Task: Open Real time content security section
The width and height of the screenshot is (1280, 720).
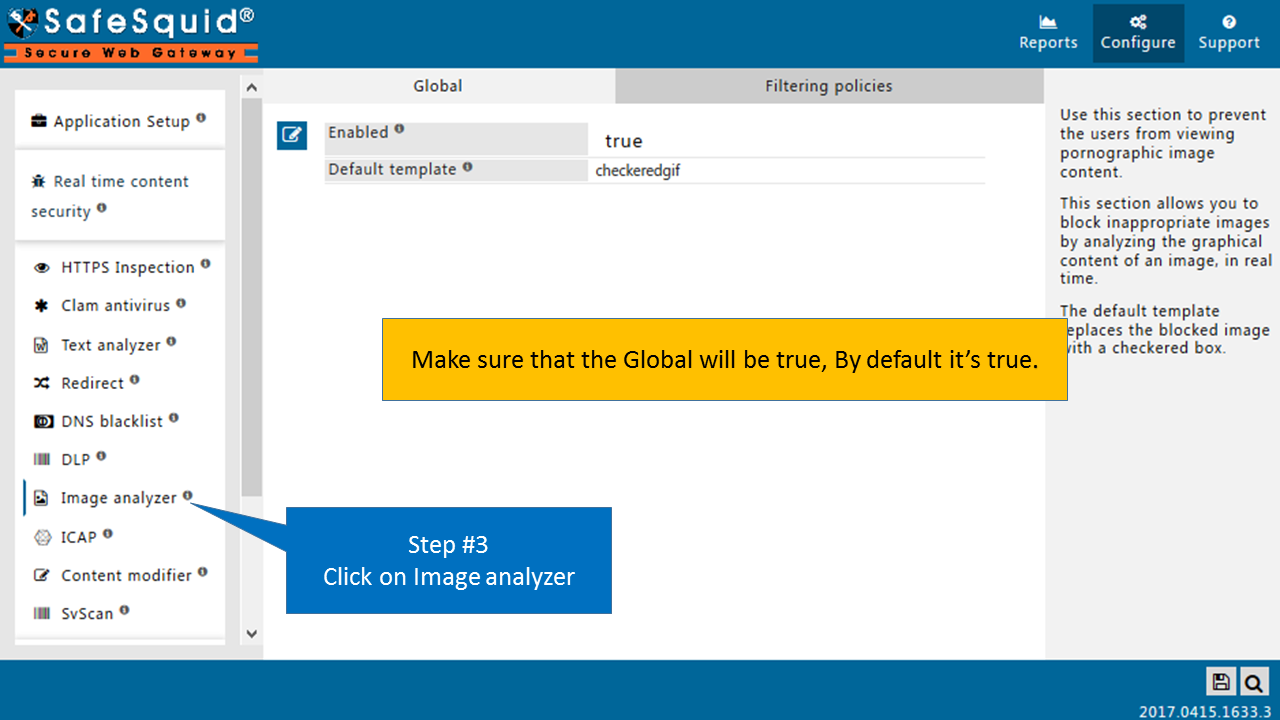Action: pos(121,196)
